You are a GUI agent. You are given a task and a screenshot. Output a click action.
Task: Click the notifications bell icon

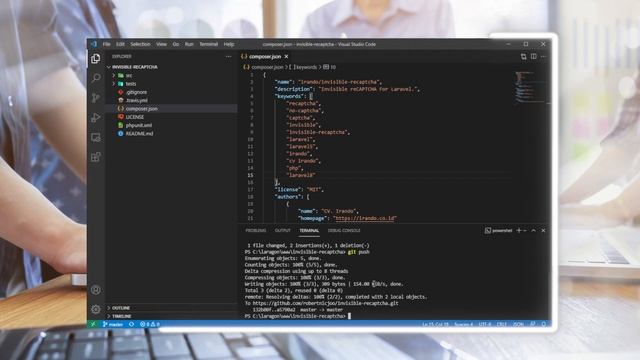click(544, 324)
